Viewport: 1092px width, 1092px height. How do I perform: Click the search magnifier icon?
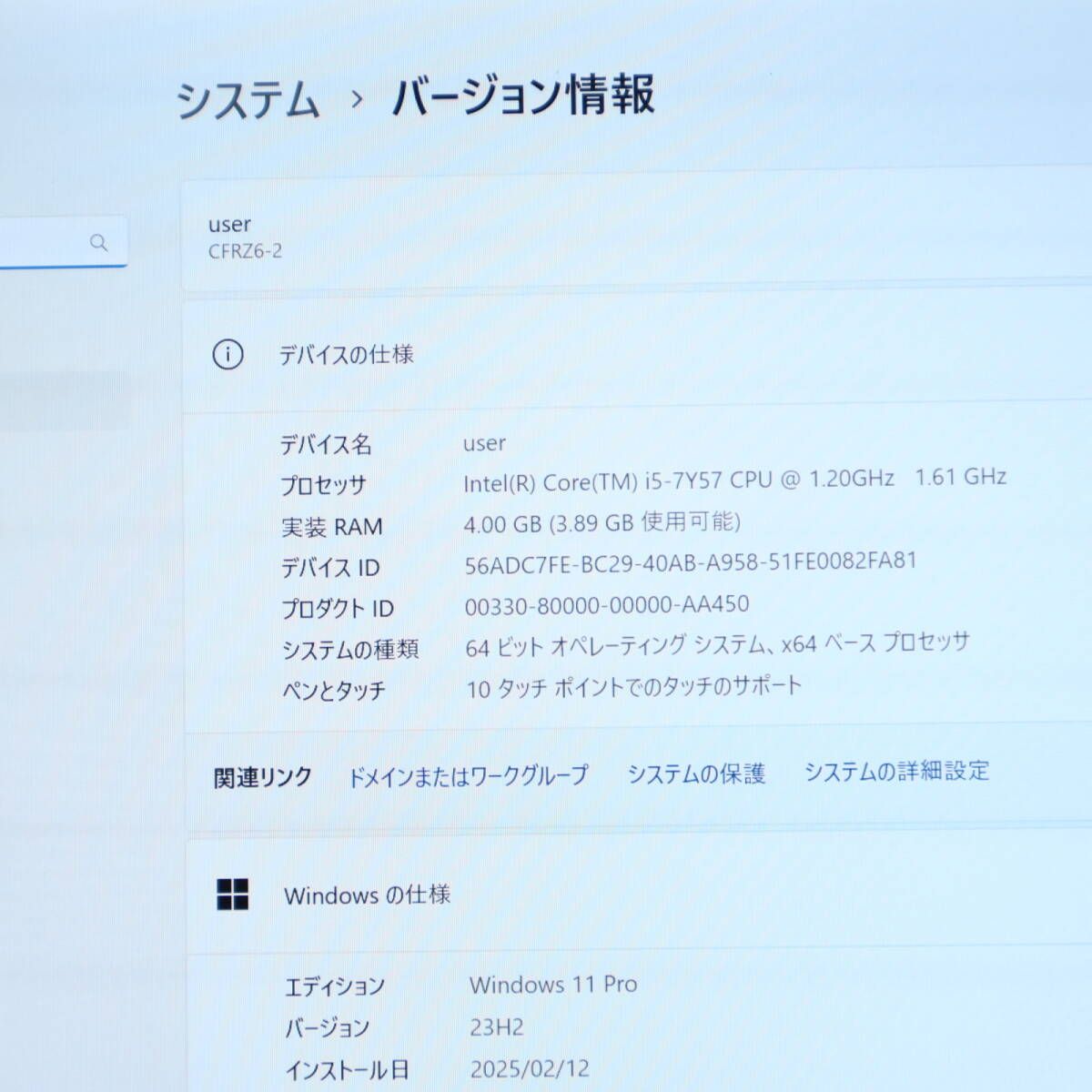99,242
